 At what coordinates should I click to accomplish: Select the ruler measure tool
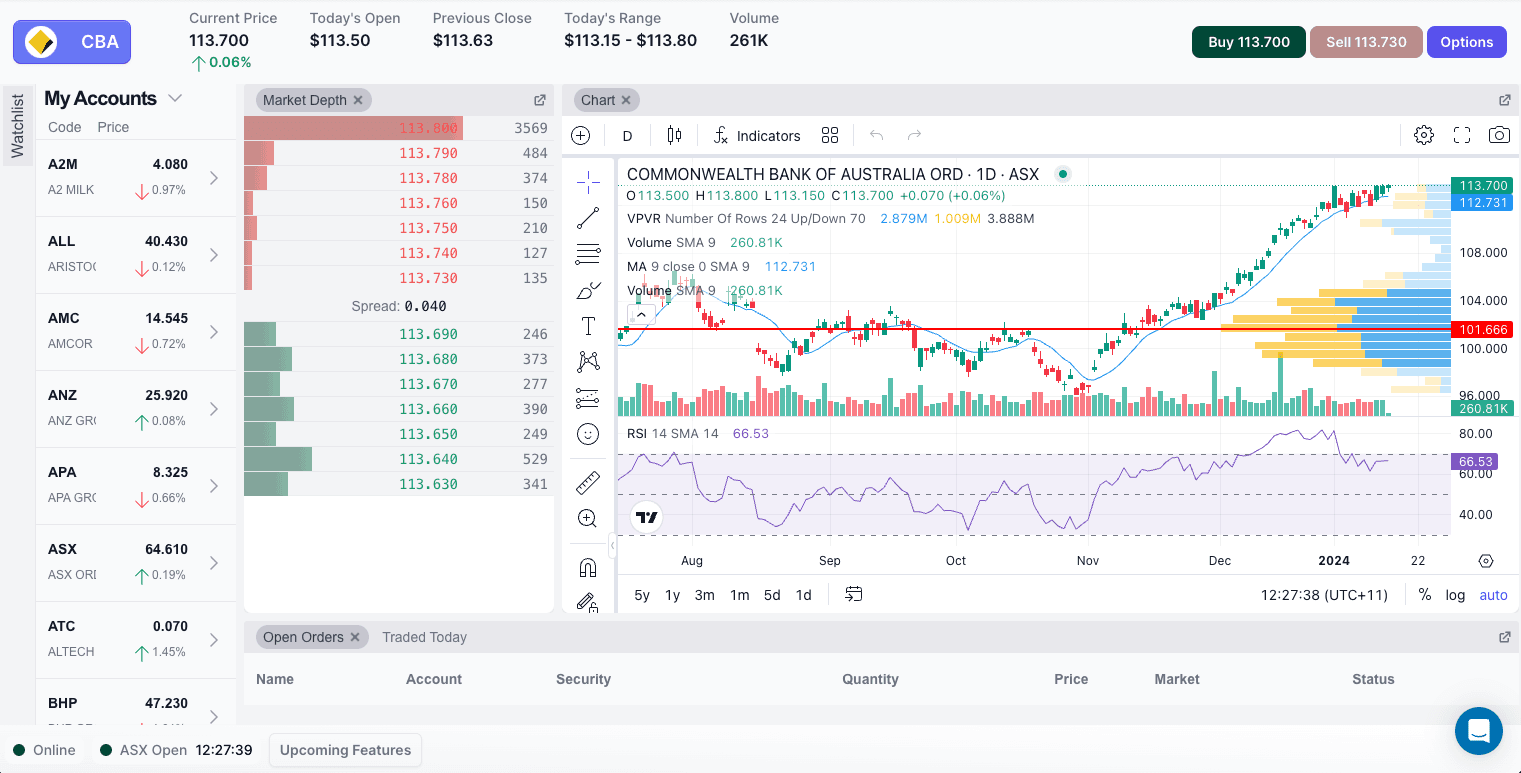click(x=588, y=483)
